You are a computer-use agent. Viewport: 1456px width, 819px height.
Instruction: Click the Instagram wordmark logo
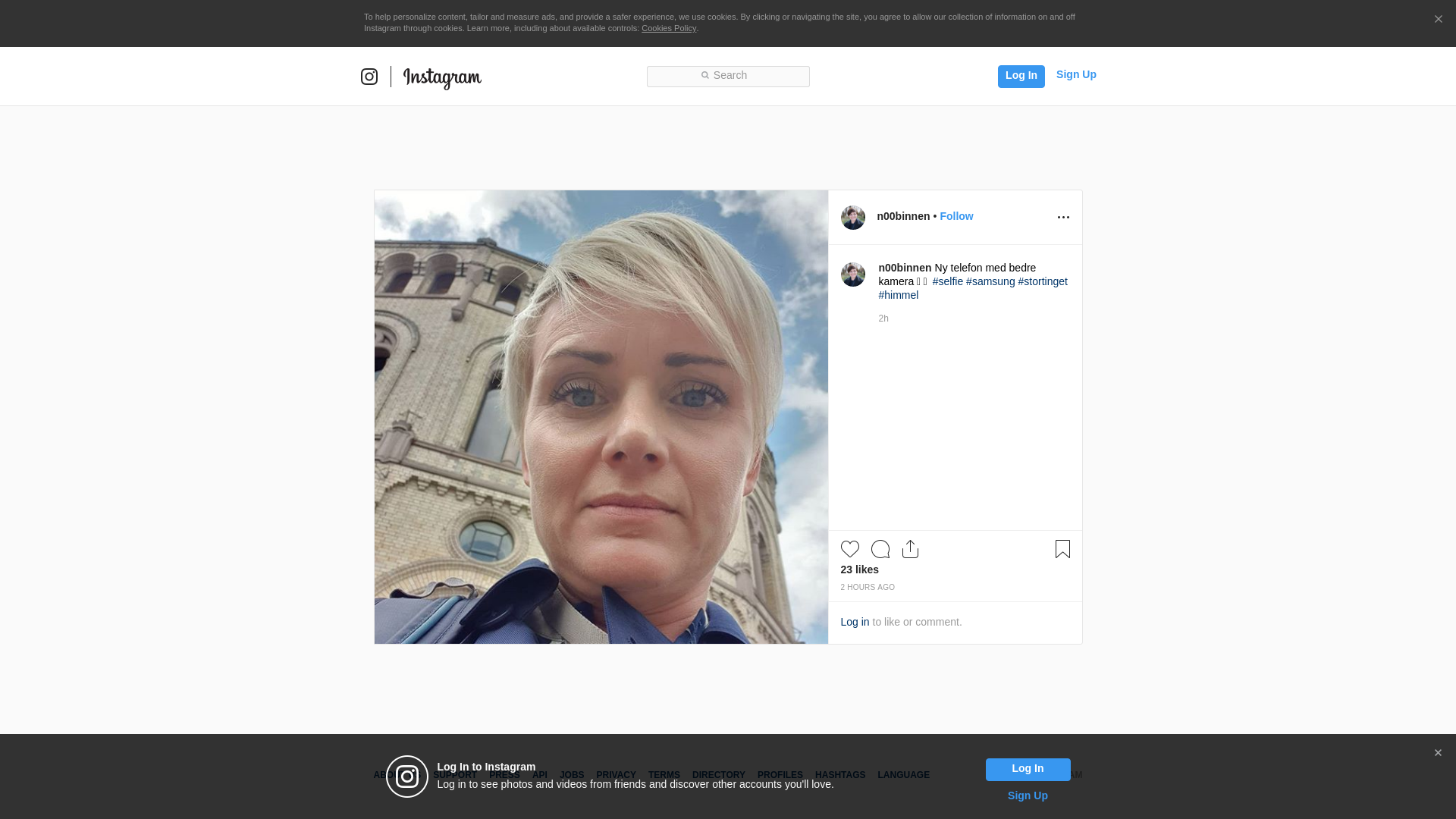pos(442,77)
